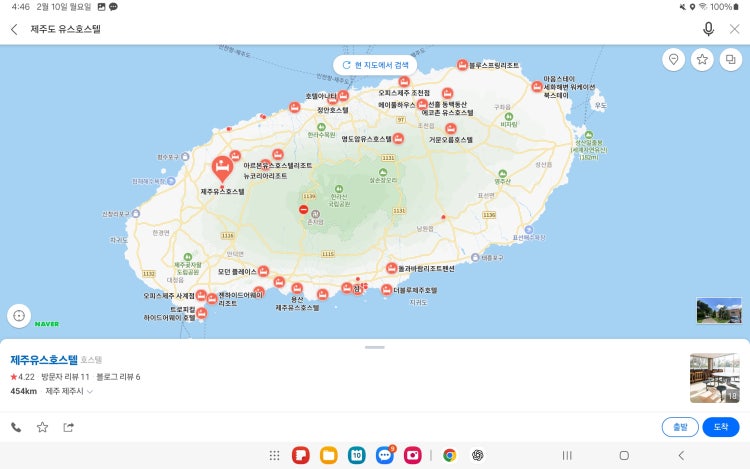Click the 성산일출봉 landmark icon
Viewport: 750px width, 469px height.
589,135
